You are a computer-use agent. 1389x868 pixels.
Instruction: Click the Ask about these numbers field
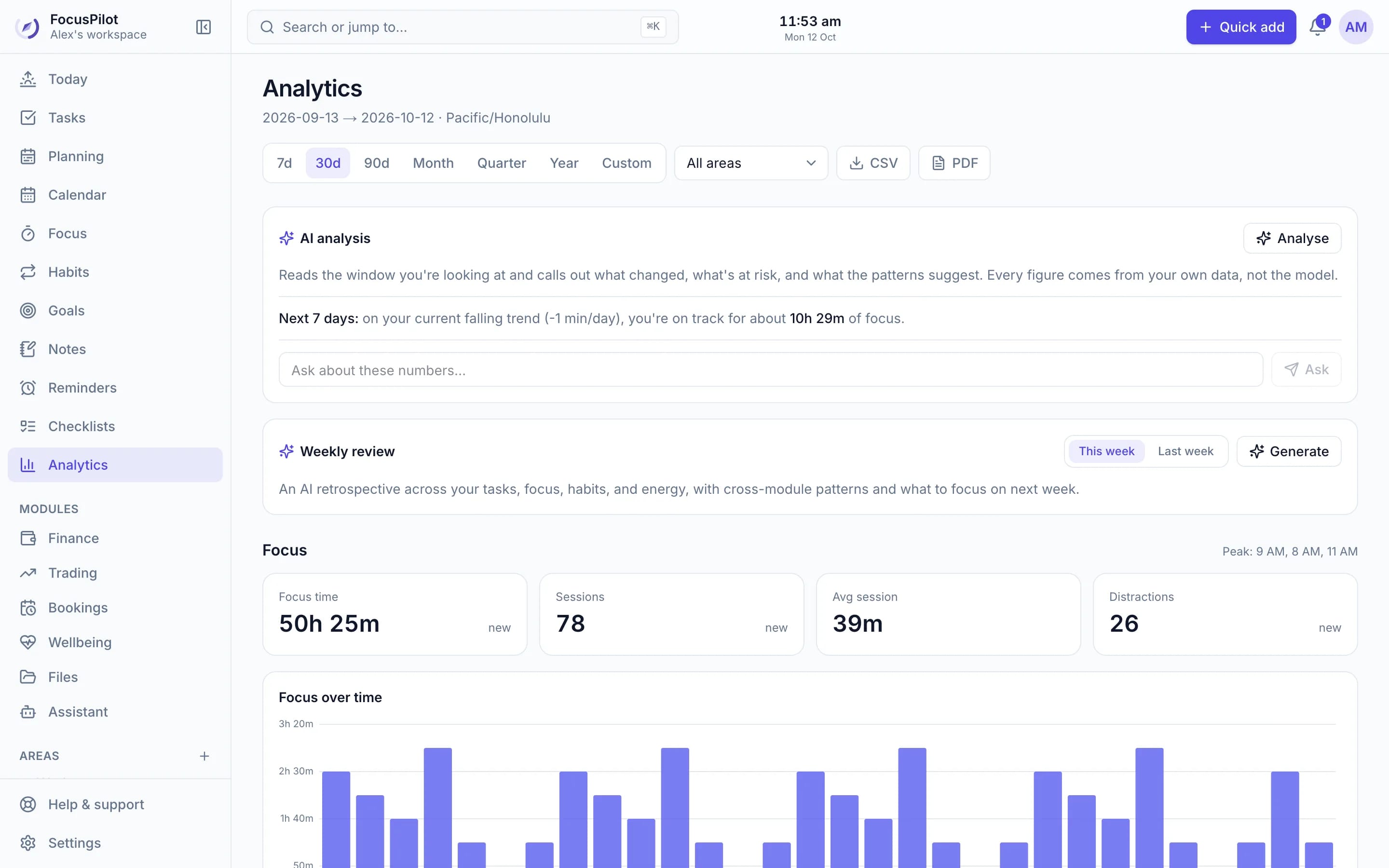[x=771, y=370]
